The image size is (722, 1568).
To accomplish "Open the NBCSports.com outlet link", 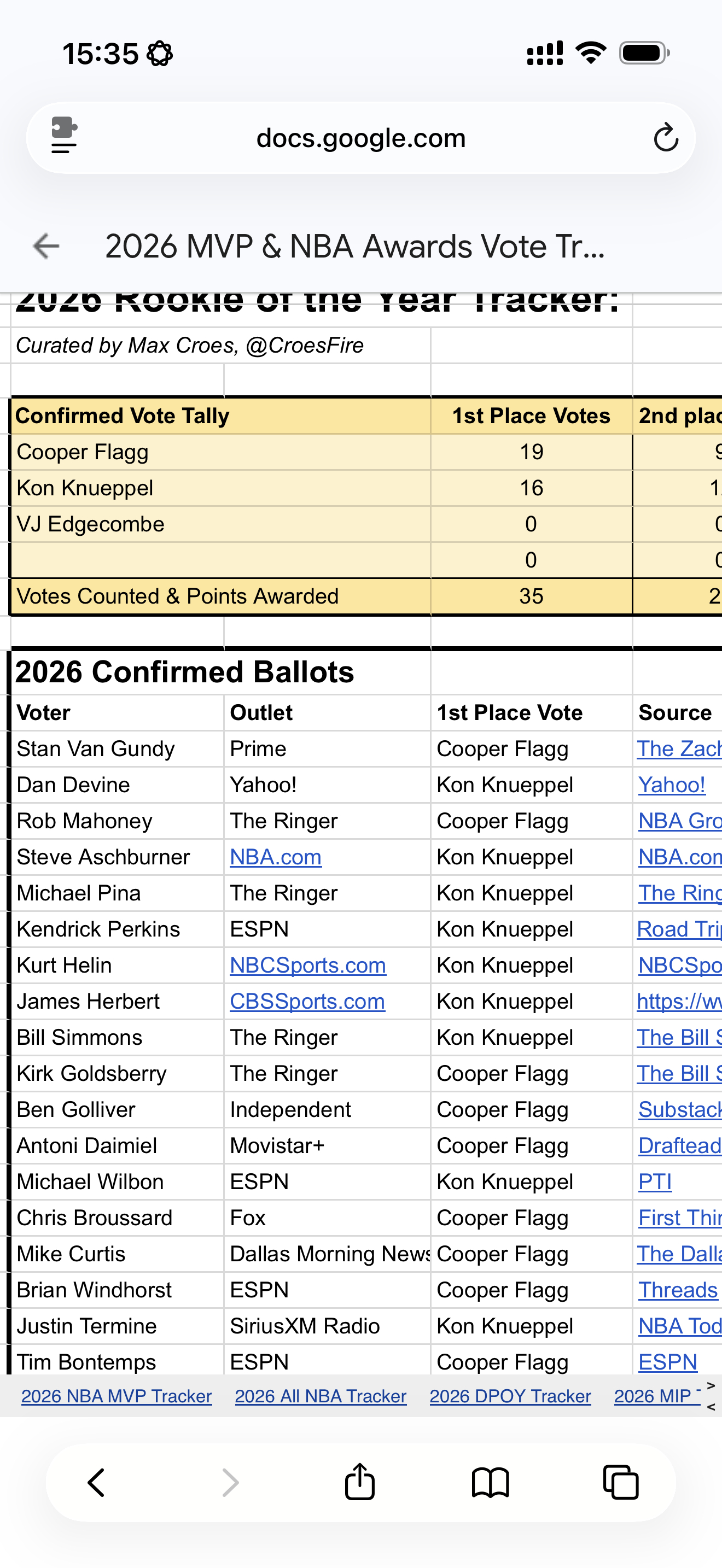I will click(x=307, y=966).
